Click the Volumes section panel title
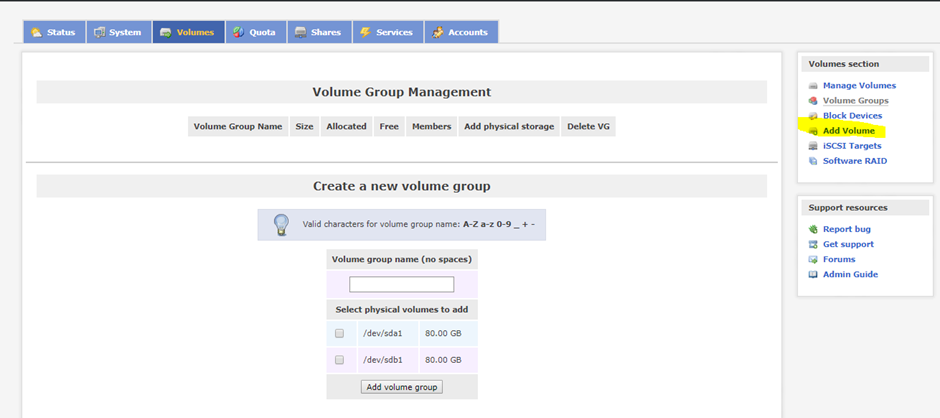Screen dimensions: 940x418 click(844, 64)
